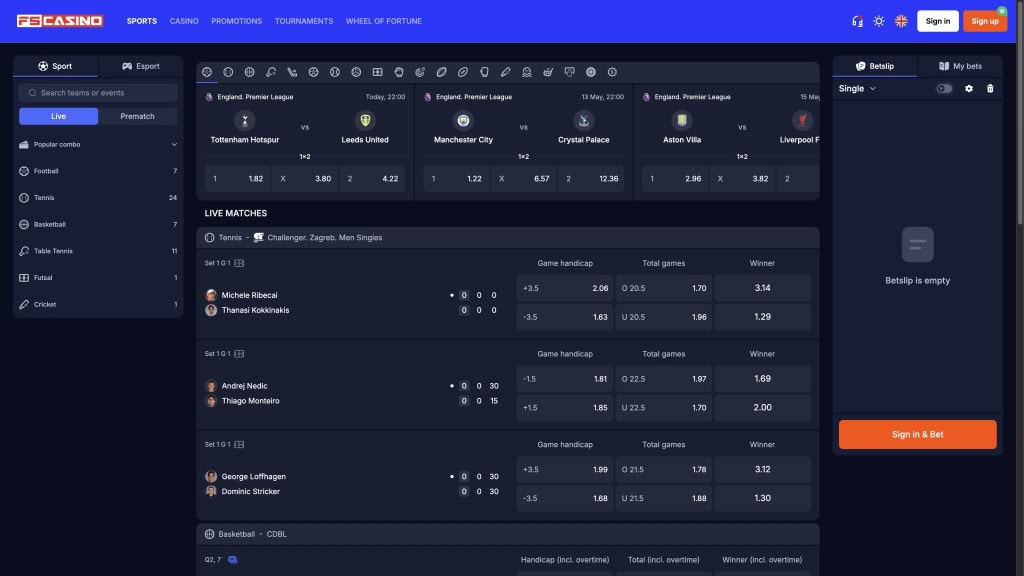Pick Over 22.5 total games 1.97
1024x576 pixels.
tap(664, 379)
